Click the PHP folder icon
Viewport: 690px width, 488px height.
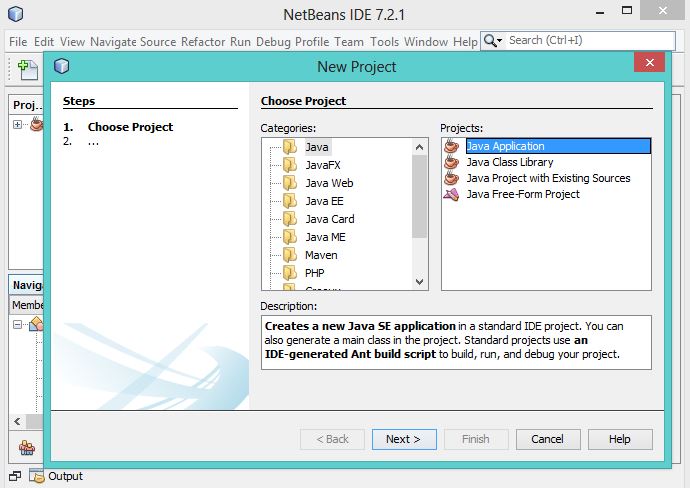click(290, 273)
